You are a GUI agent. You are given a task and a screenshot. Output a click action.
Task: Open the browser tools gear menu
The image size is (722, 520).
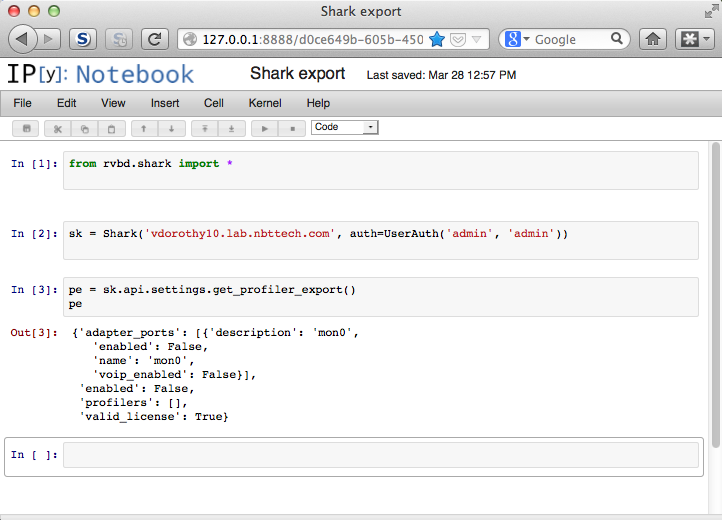(x=694, y=39)
